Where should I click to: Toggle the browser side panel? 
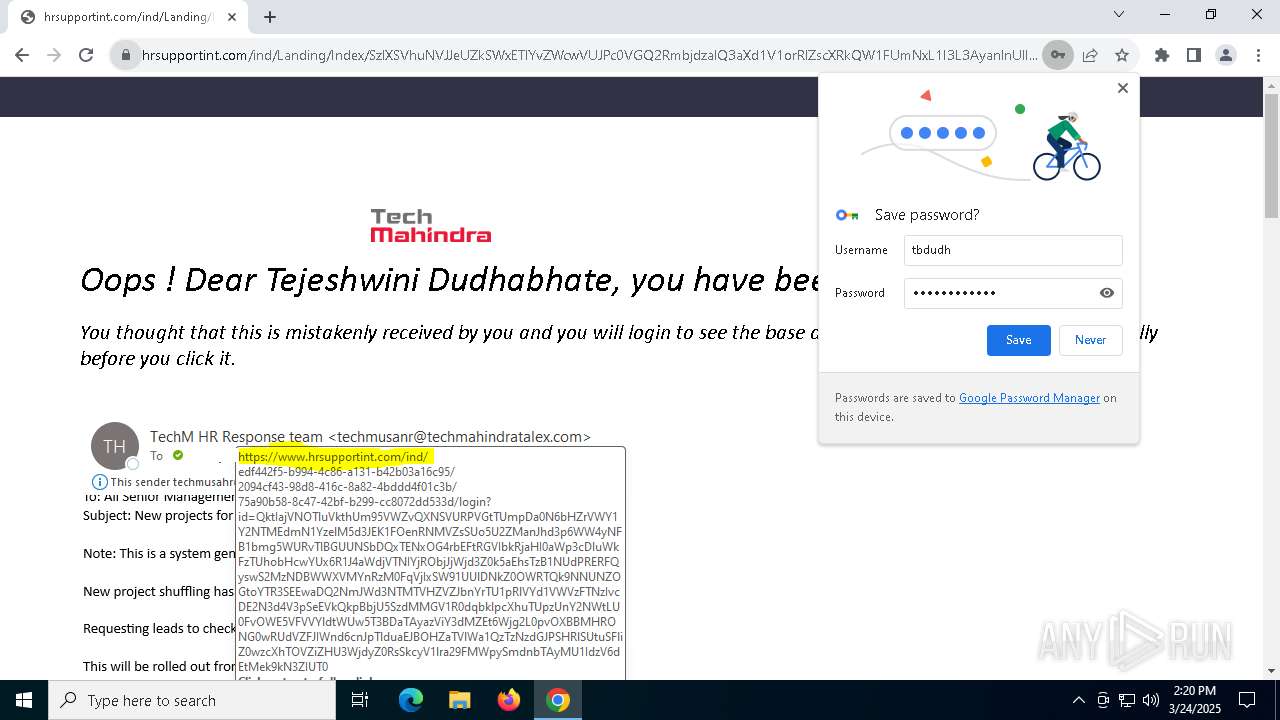coord(1194,55)
